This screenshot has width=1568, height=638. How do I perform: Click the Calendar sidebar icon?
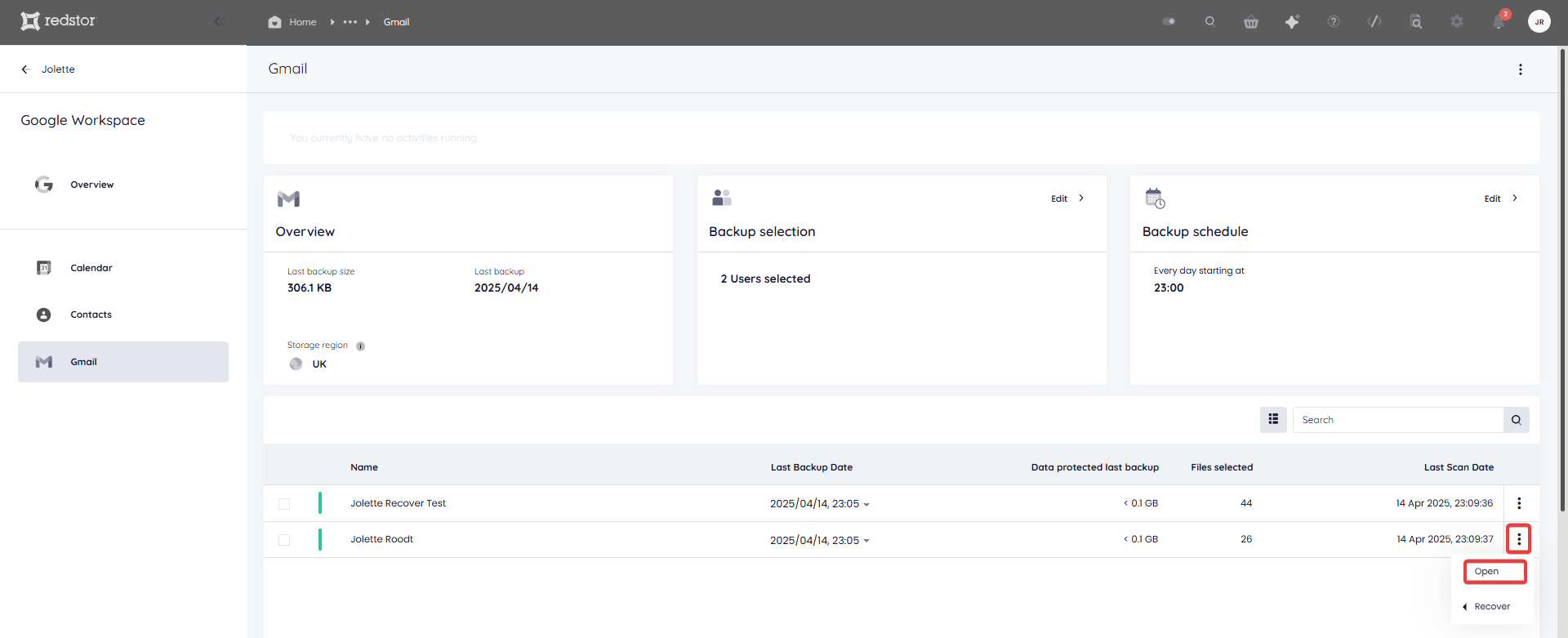tap(44, 268)
